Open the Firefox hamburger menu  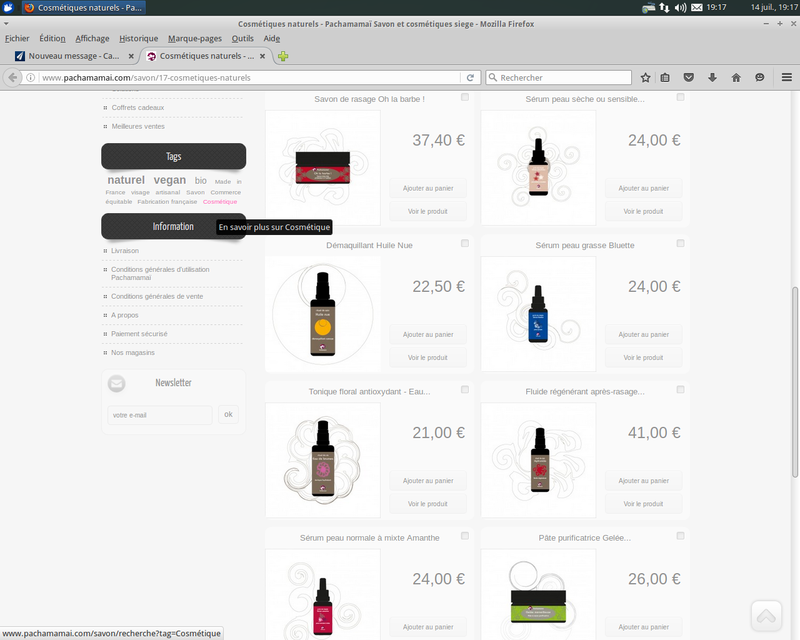787,78
